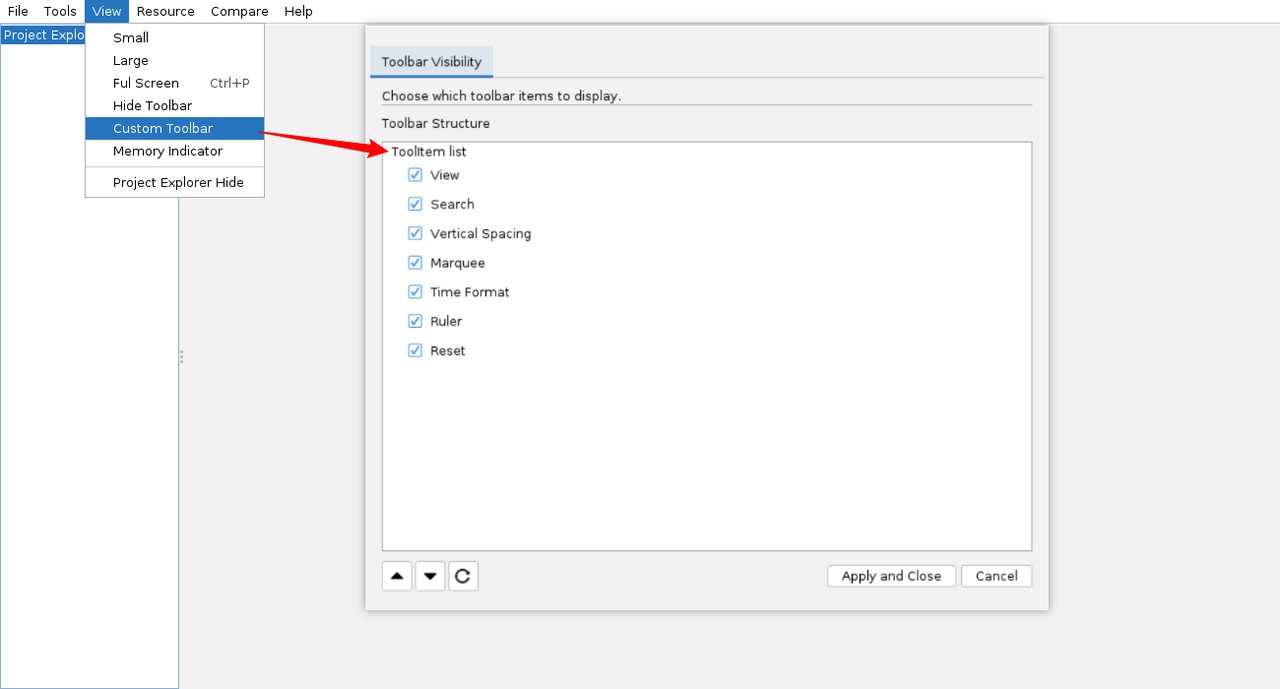Click the move down arrow button
Viewport: 1280px width, 689px height.
coord(430,576)
